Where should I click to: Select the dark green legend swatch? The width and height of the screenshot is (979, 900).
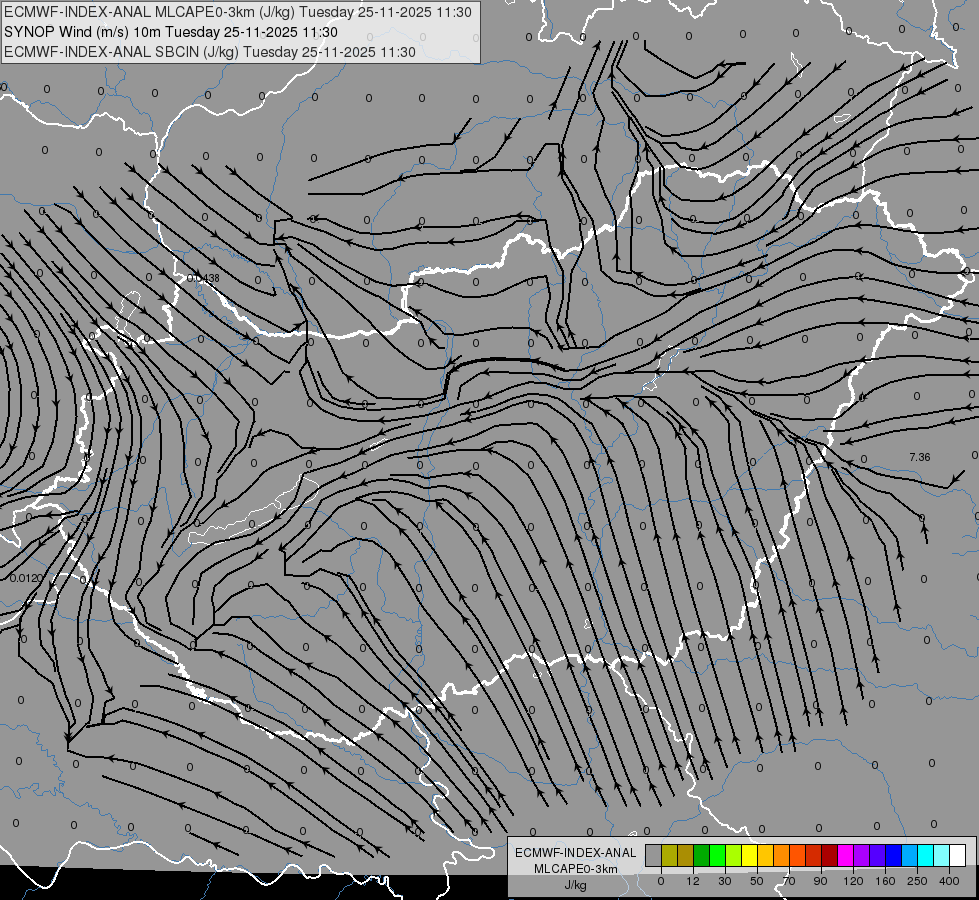coord(701,855)
